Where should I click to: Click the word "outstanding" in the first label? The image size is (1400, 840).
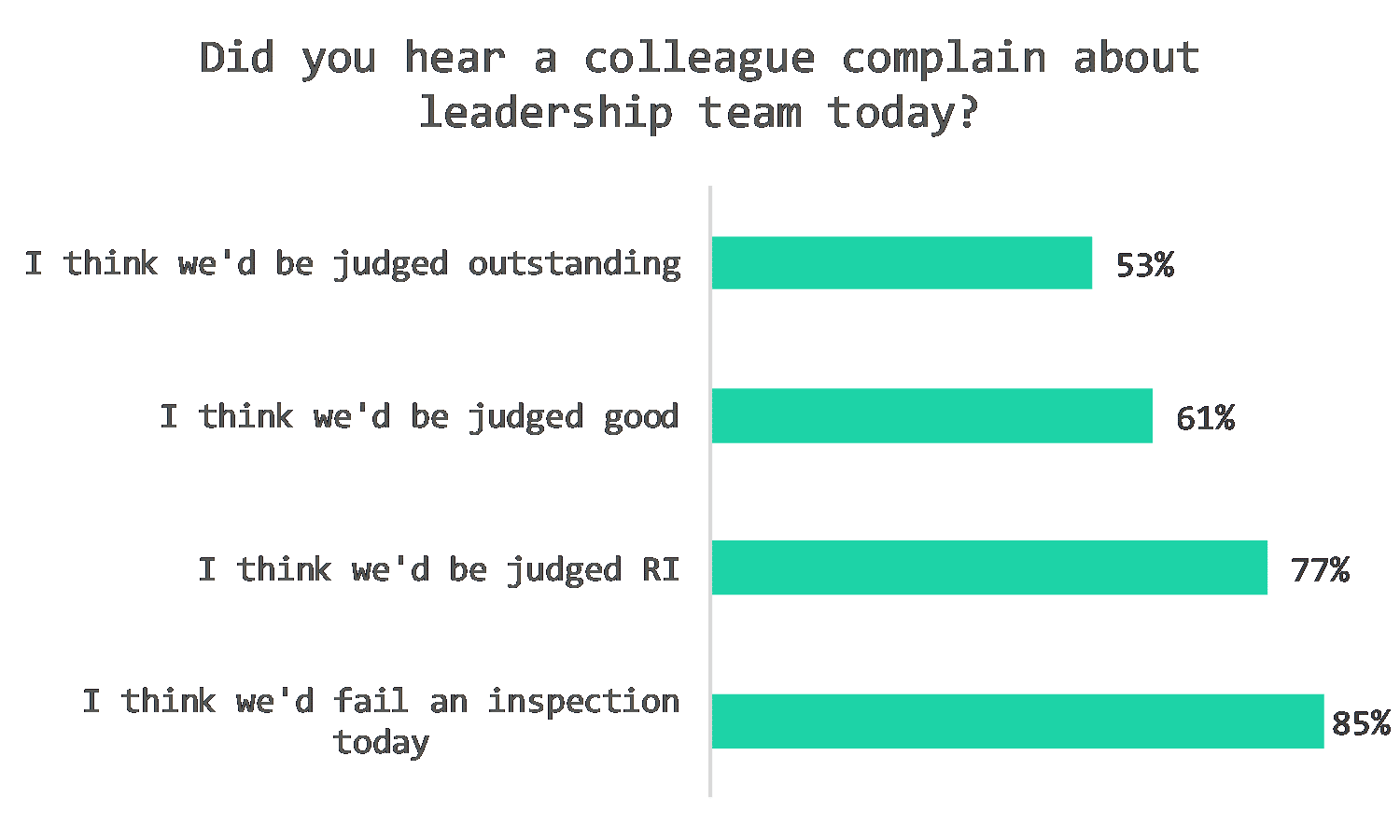click(574, 264)
